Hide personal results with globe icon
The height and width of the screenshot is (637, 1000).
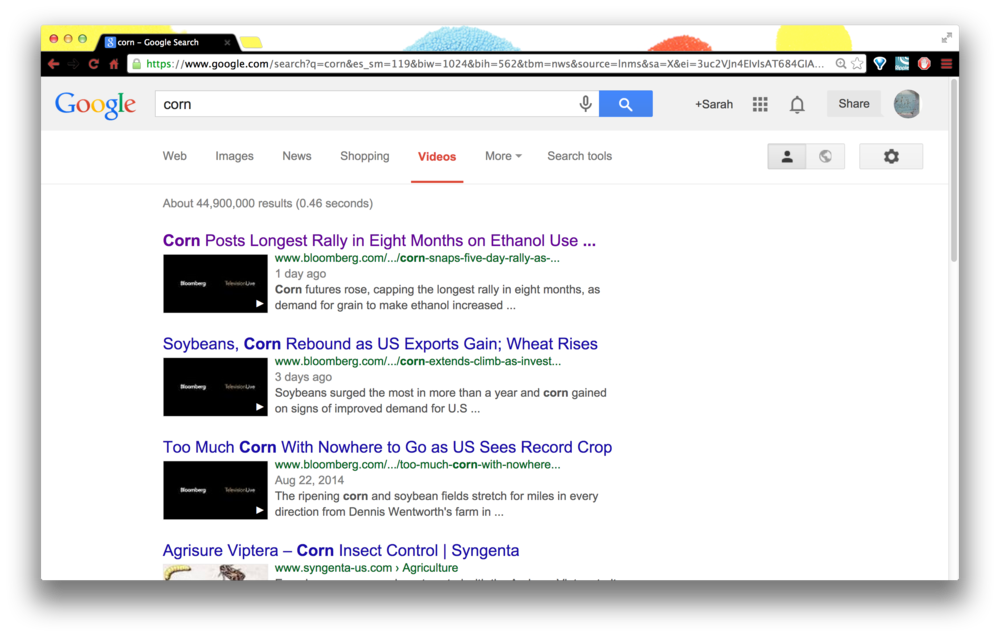pos(825,156)
